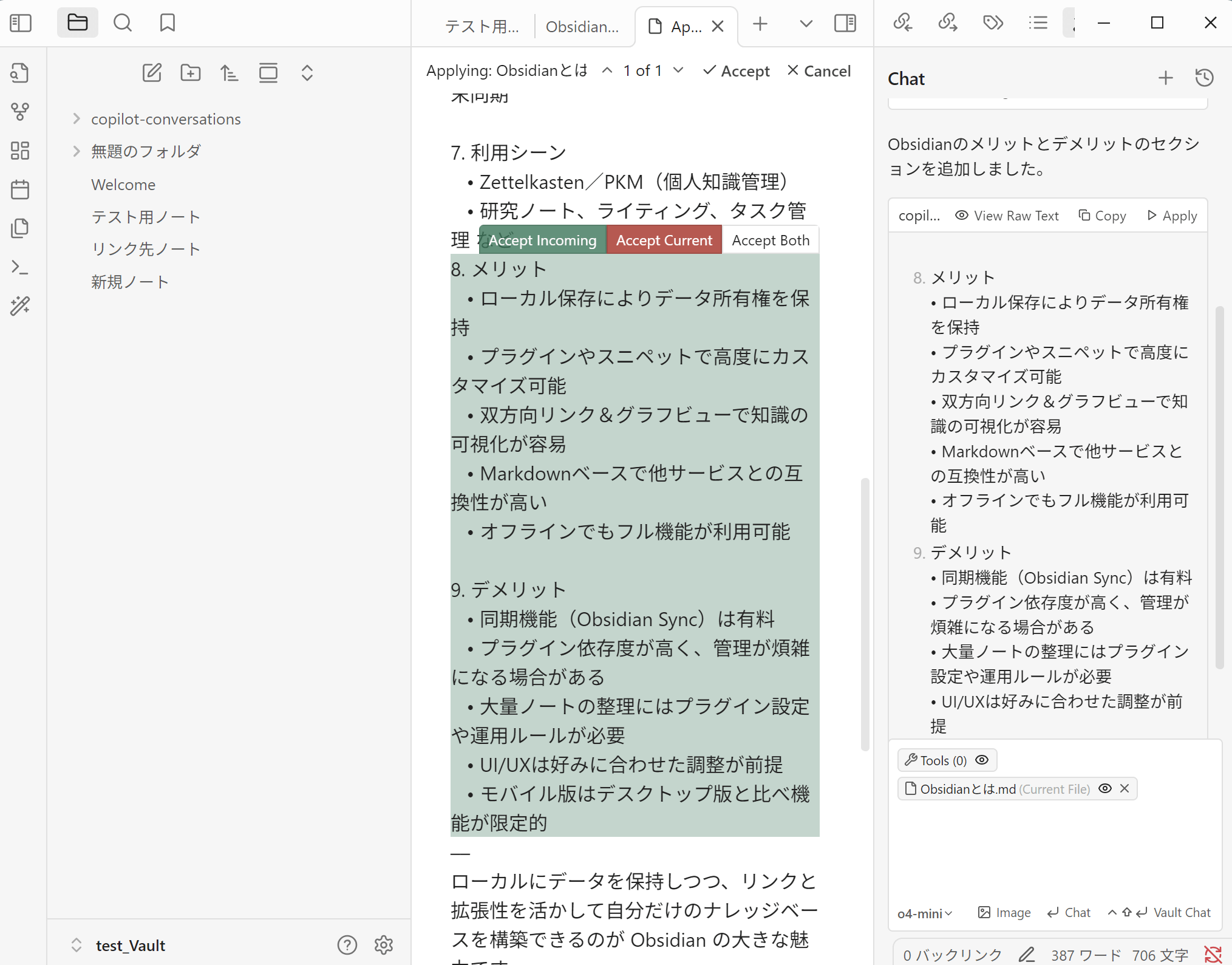Click Accept Incoming button
The width and height of the screenshot is (1232, 965).
(x=542, y=240)
